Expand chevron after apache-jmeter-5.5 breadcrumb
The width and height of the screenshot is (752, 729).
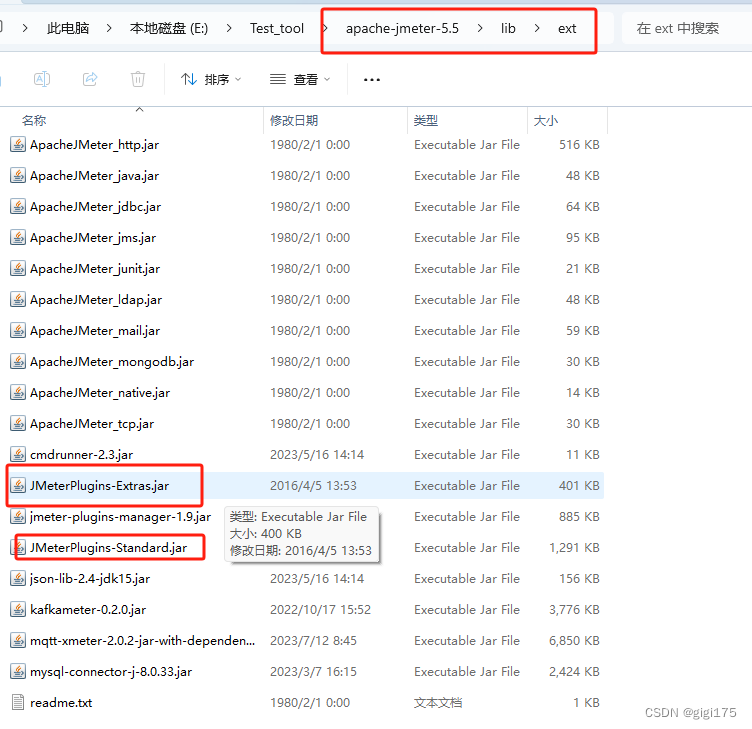click(480, 29)
